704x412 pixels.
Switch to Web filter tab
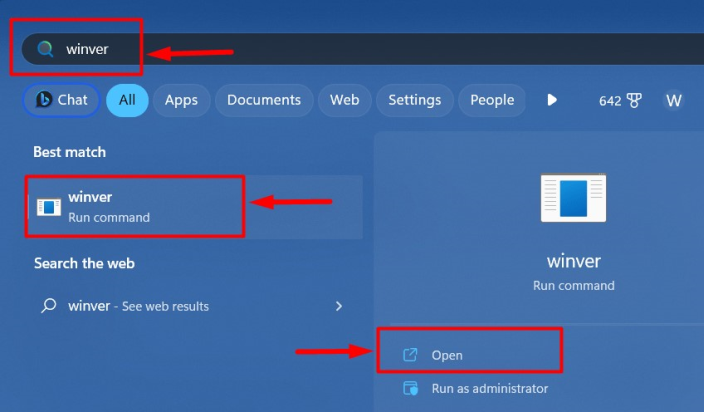(344, 100)
